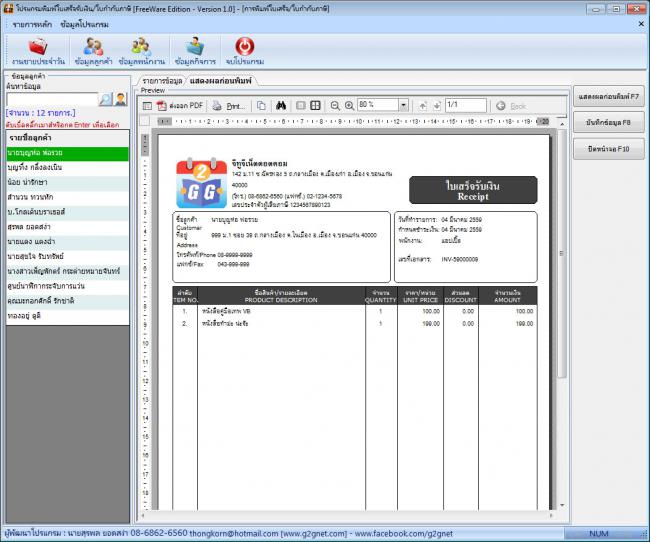Open the ข้อมูลโปรแกรม menu
The width and height of the screenshot is (650, 542).
pos(84,21)
